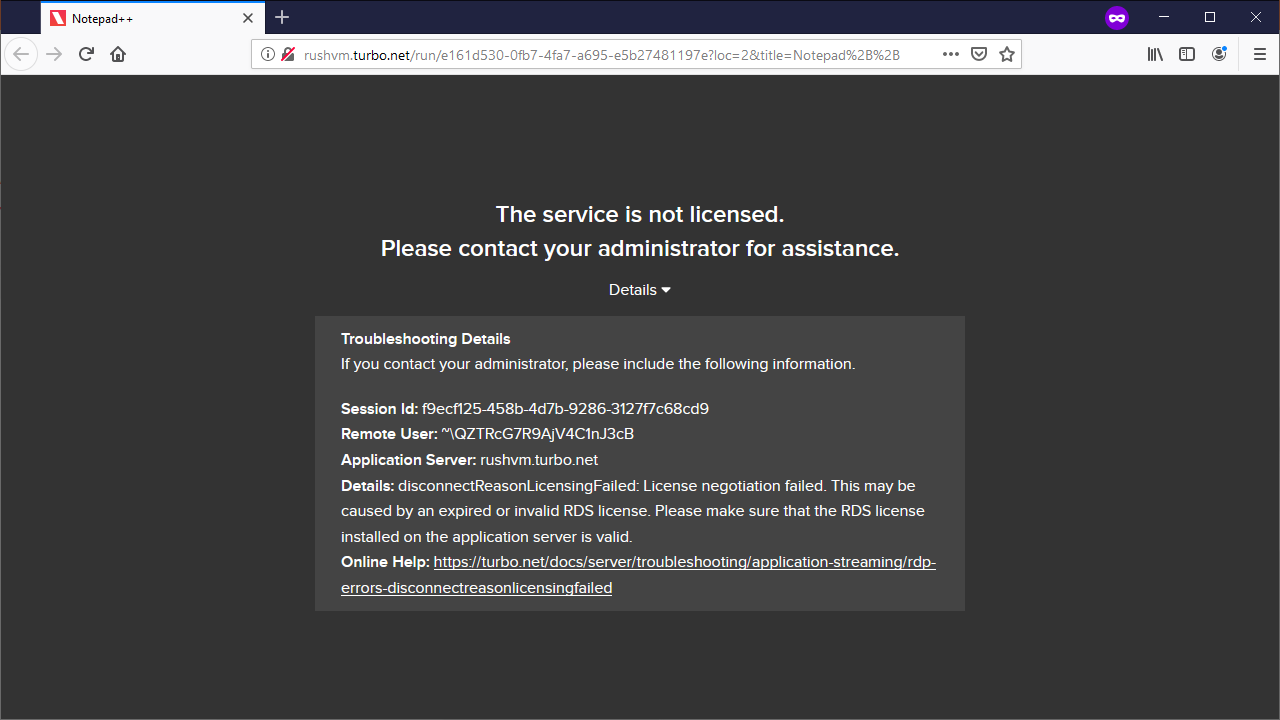Open the Firefox account menu
Viewport: 1280px width, 720px height.
pos(1219,54)
